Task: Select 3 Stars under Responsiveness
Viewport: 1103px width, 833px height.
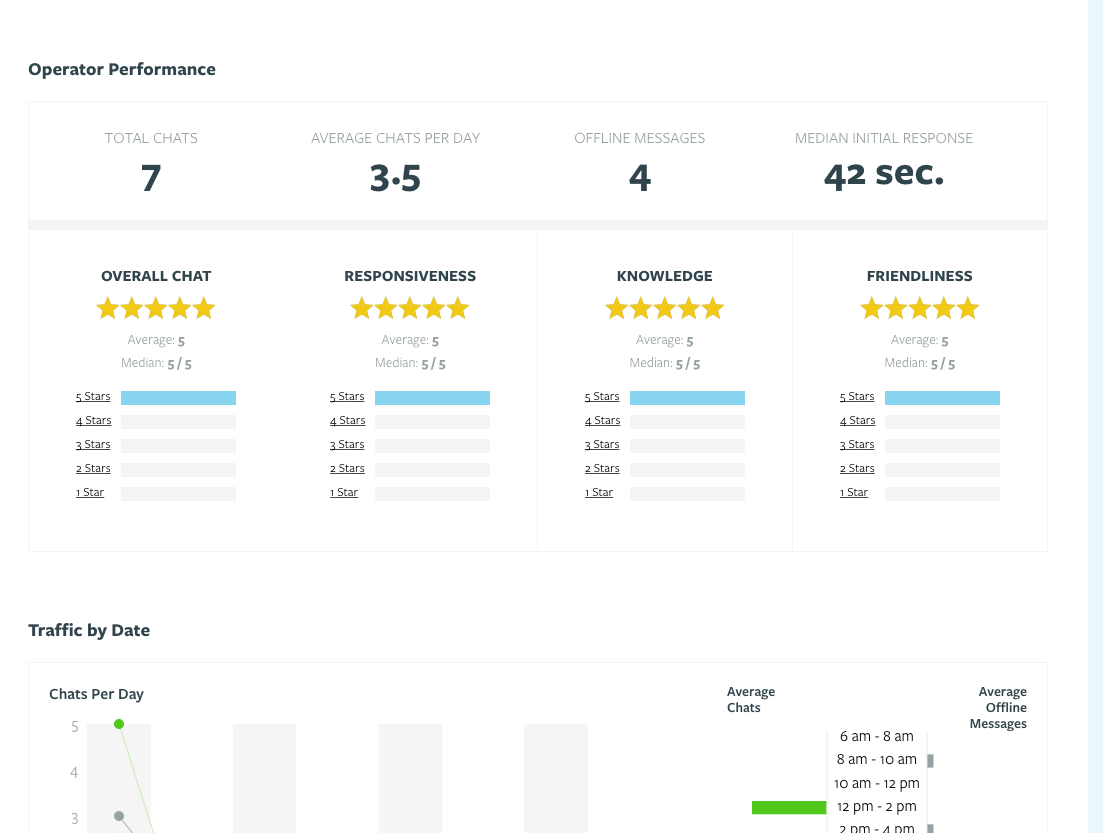Action: coord(347,445)
